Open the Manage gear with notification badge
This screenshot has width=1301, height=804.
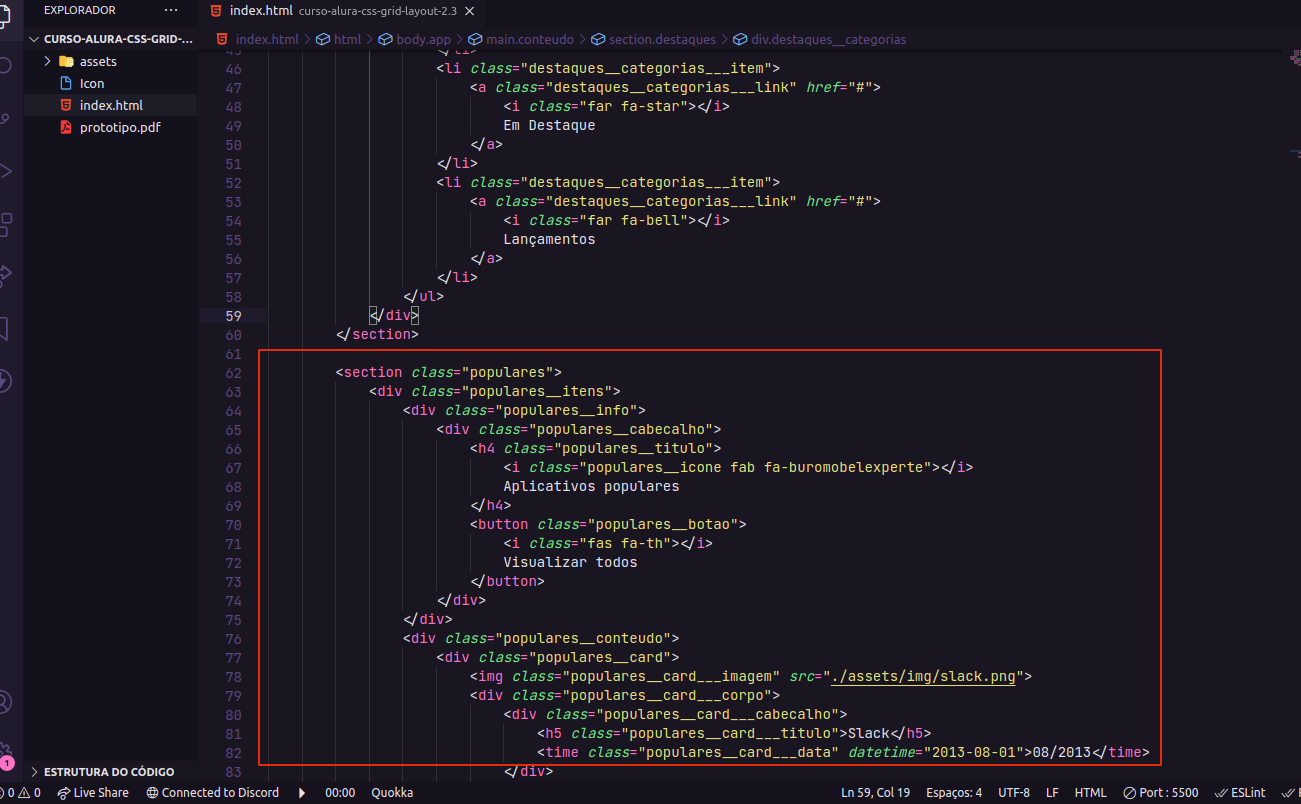pyautogui.click(x=6, y=755)
